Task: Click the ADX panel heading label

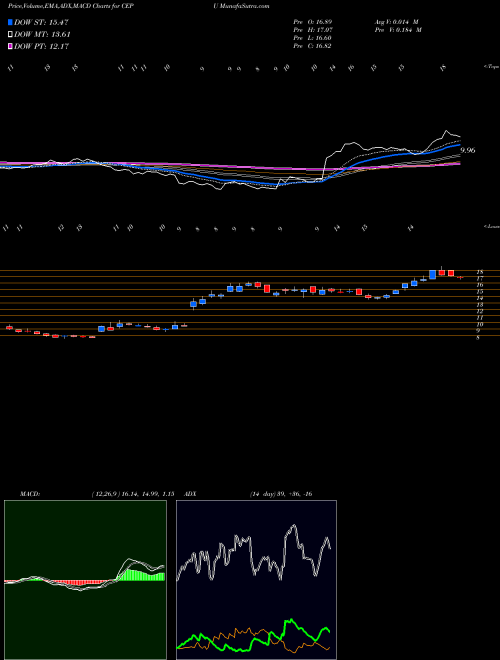Action: (x=191, y=494)
